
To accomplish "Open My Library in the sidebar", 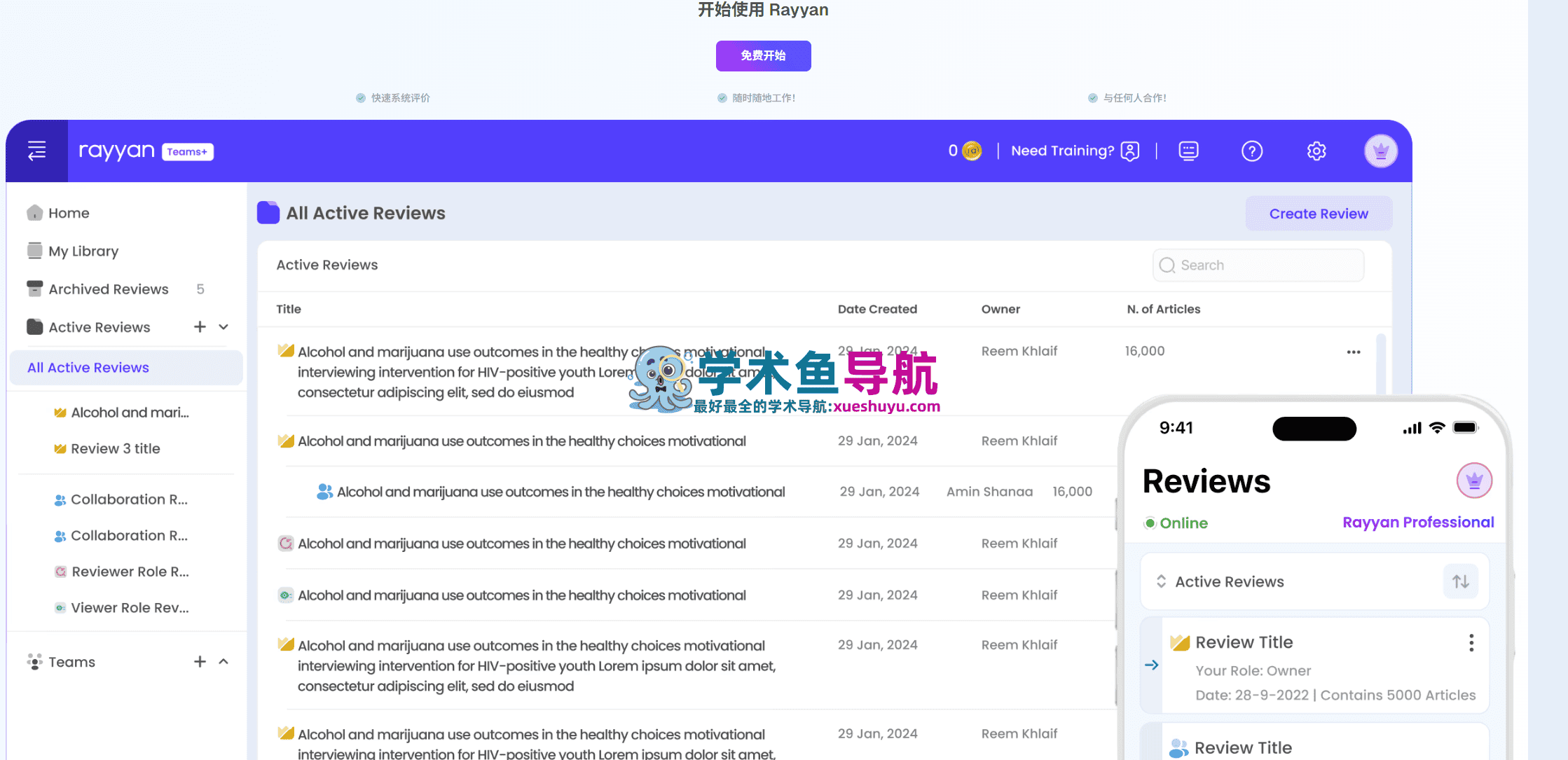I will [x=73, y=251].
